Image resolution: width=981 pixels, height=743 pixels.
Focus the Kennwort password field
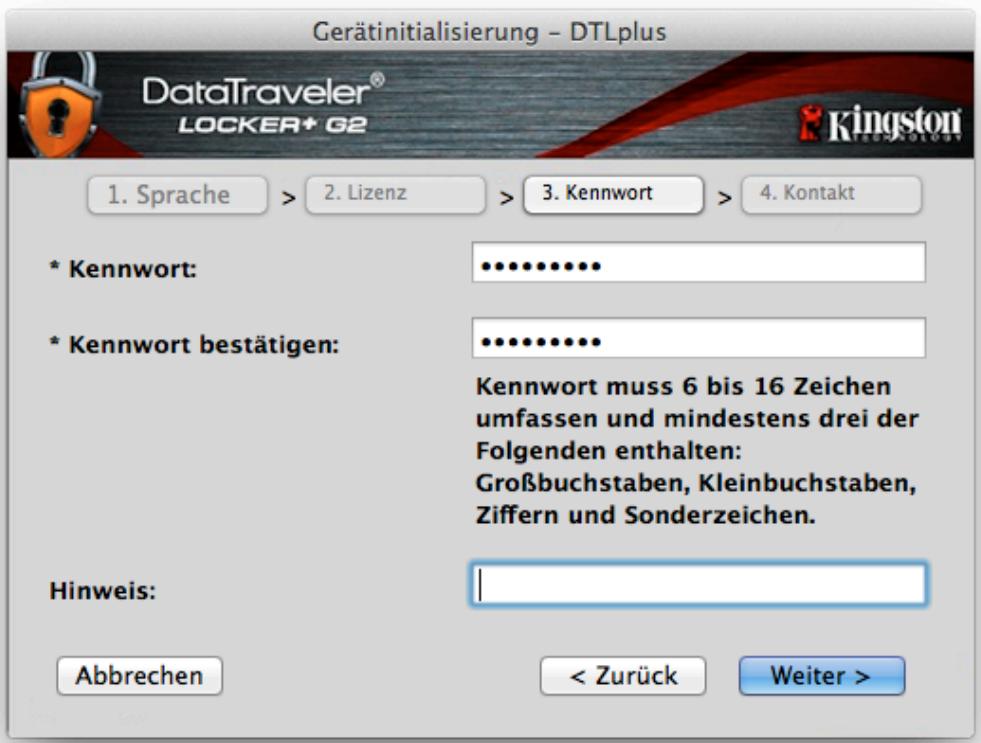point(699,263)
